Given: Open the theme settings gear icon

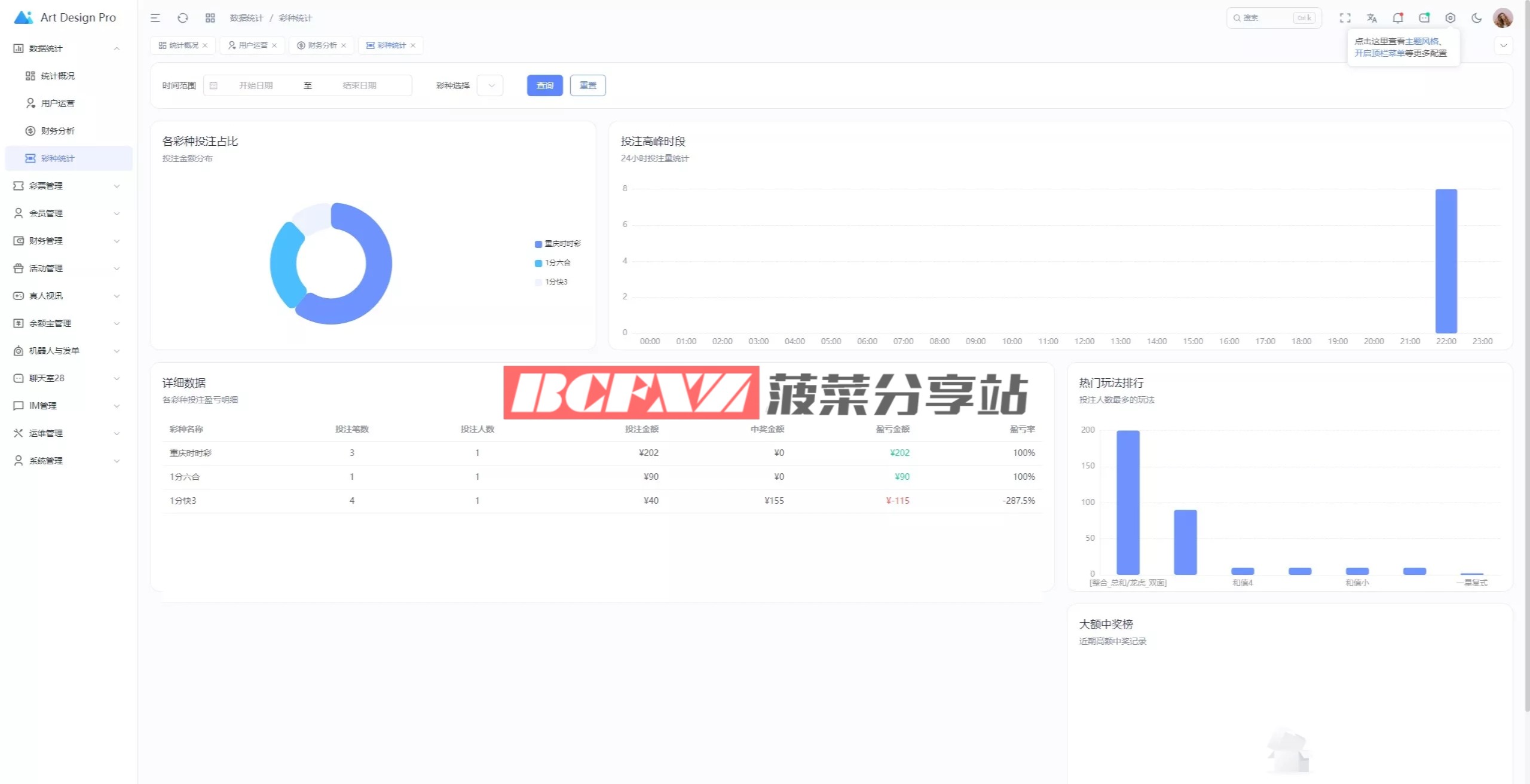Looking at the screenshot, I should 1450,18.
